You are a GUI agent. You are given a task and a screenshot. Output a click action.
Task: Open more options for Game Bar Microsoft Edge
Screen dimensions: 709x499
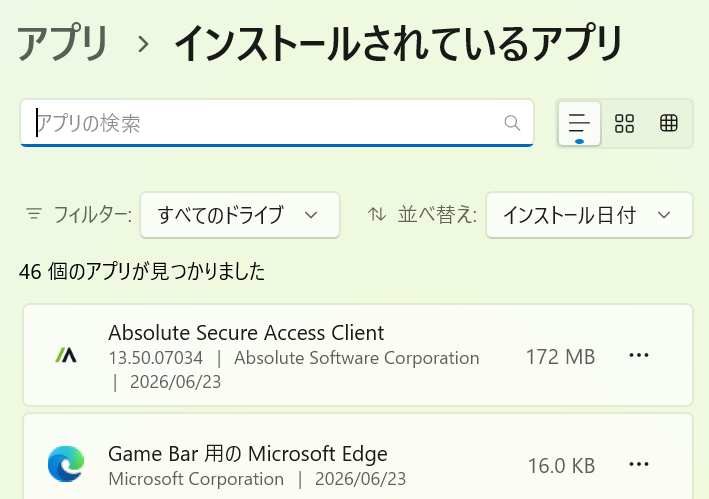(x=638, y=464)
